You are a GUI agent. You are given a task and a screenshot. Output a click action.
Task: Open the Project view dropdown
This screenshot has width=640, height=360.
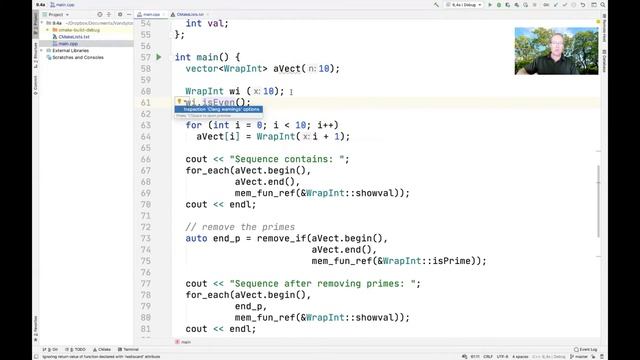pos(56,15)
